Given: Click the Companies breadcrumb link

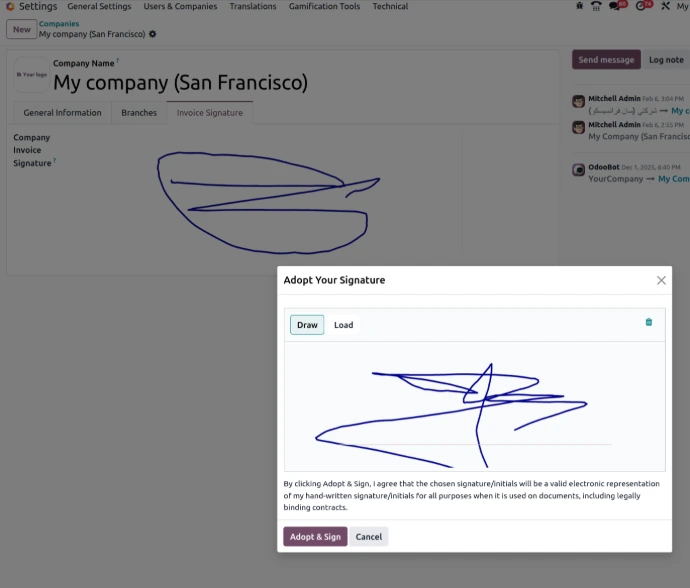Looking at the screenshot, I should click(59, 24).
